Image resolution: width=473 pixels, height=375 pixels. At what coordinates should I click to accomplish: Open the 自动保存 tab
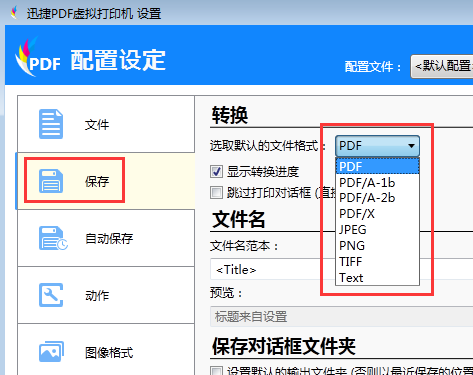(x=106, y=238)
